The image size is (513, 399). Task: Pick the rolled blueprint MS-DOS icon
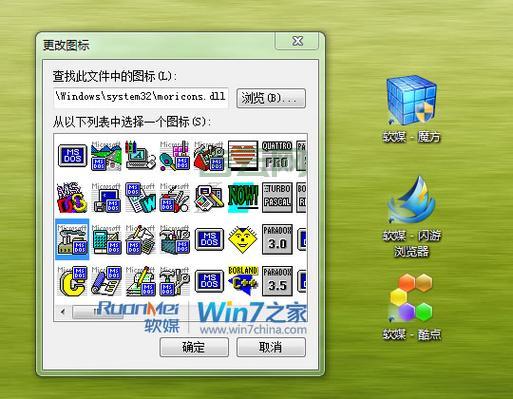point(106,281)
